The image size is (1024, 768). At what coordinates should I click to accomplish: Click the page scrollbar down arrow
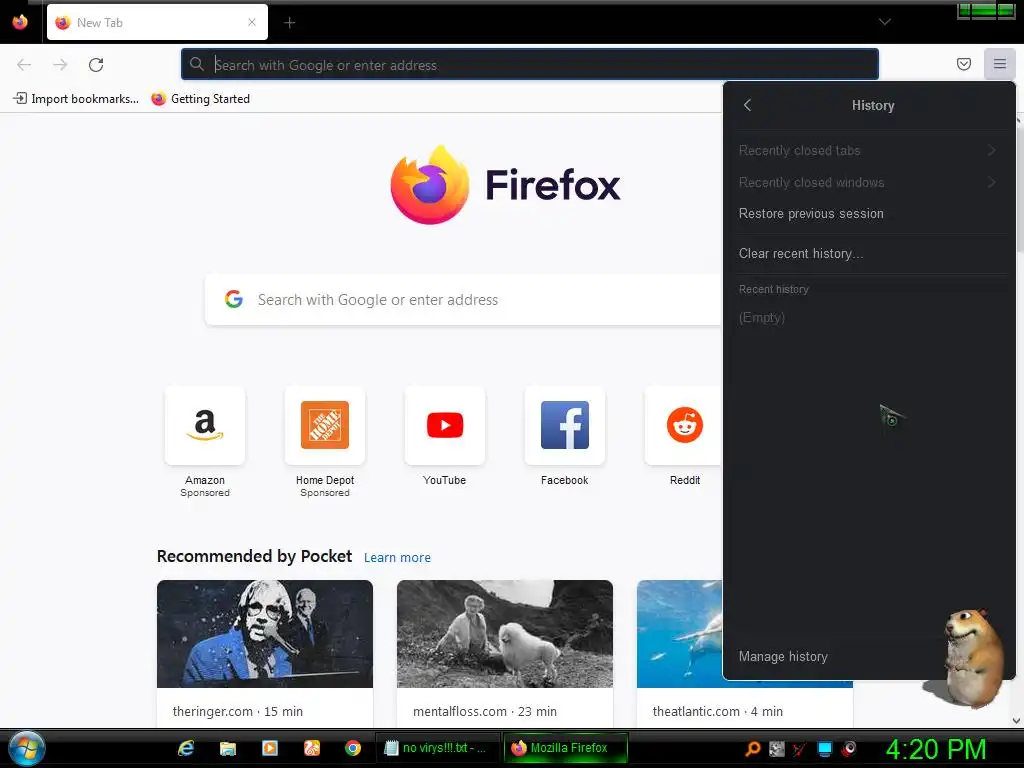click(x=1017, y=720)
